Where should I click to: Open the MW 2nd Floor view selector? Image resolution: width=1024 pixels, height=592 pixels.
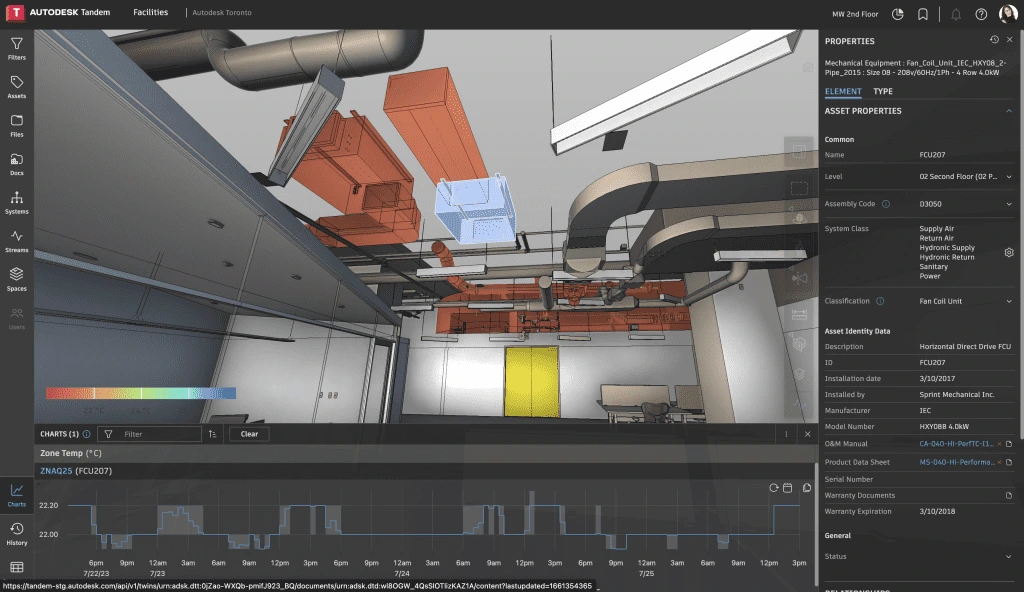[x=855, y=14]
